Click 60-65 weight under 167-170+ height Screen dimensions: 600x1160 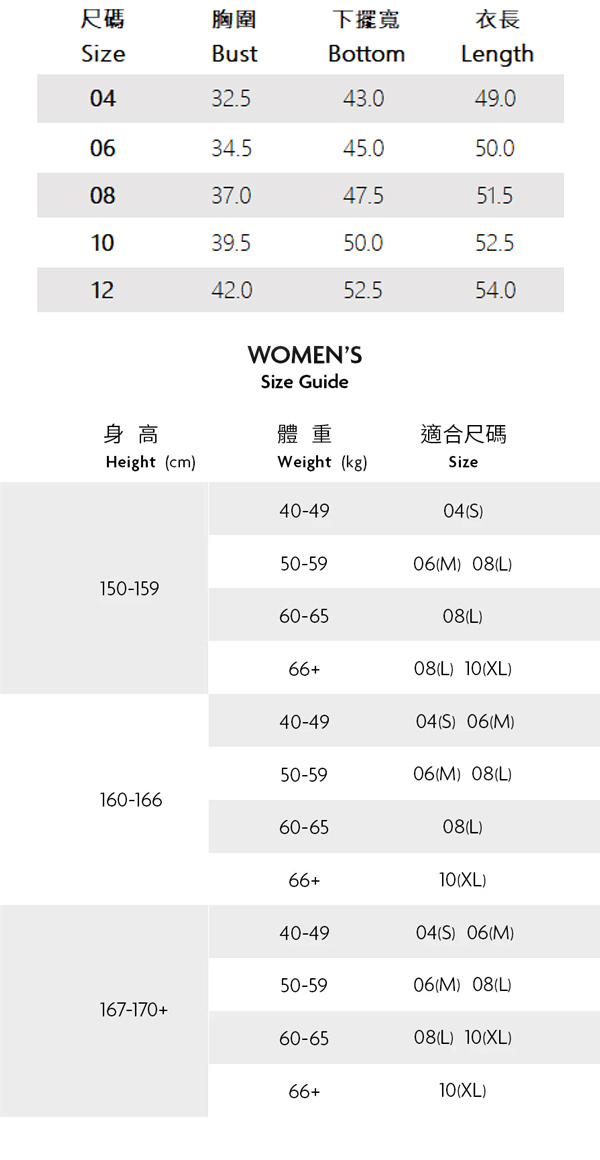pyautogui.click(x=304, y=1038)
